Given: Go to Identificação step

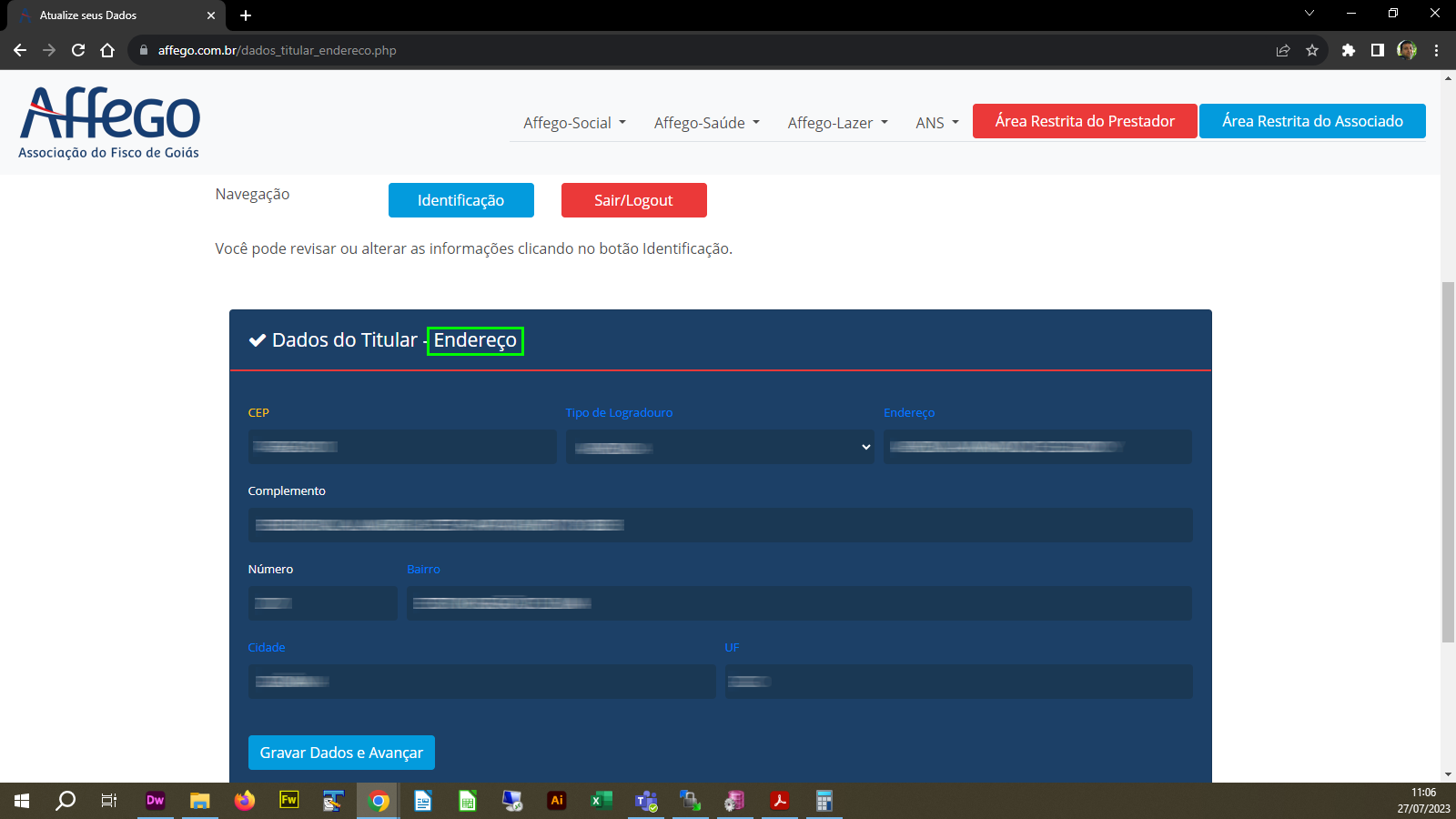Looking at the screenshot, I should tap(460, 200).
